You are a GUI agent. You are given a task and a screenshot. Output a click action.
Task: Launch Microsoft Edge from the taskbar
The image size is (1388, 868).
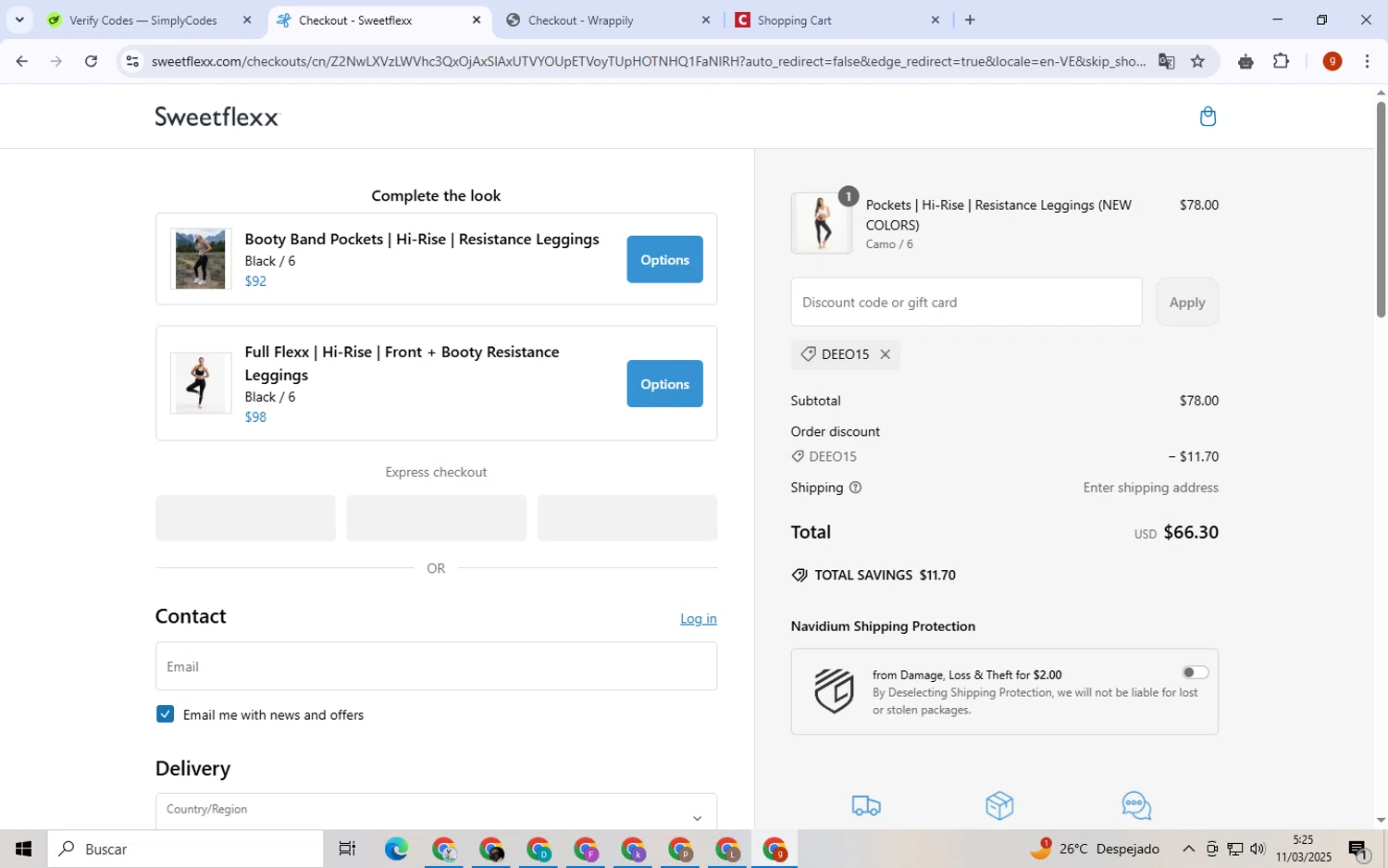pos(396,849)
